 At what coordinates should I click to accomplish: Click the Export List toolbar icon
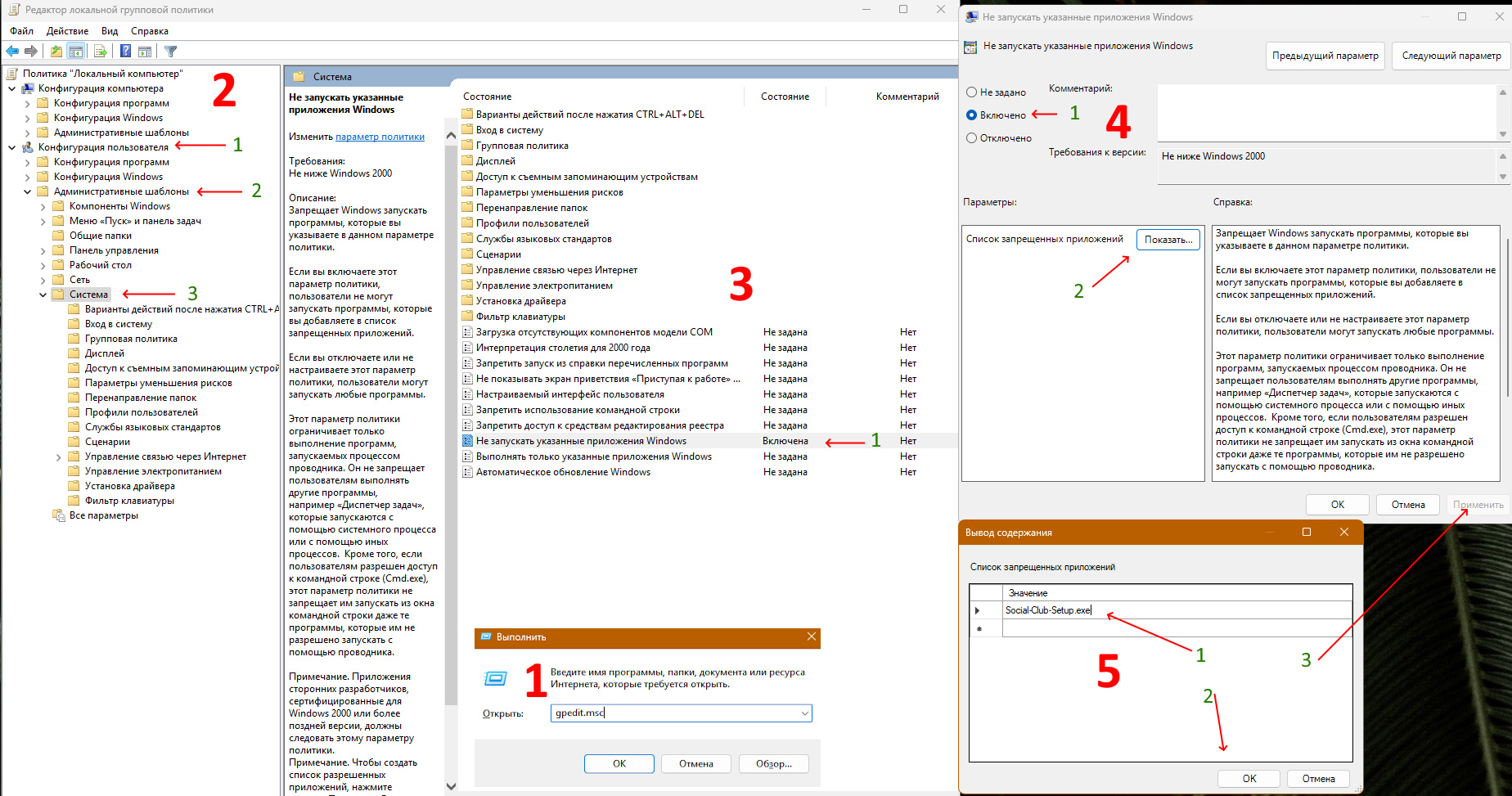click(x=101, y=51)
